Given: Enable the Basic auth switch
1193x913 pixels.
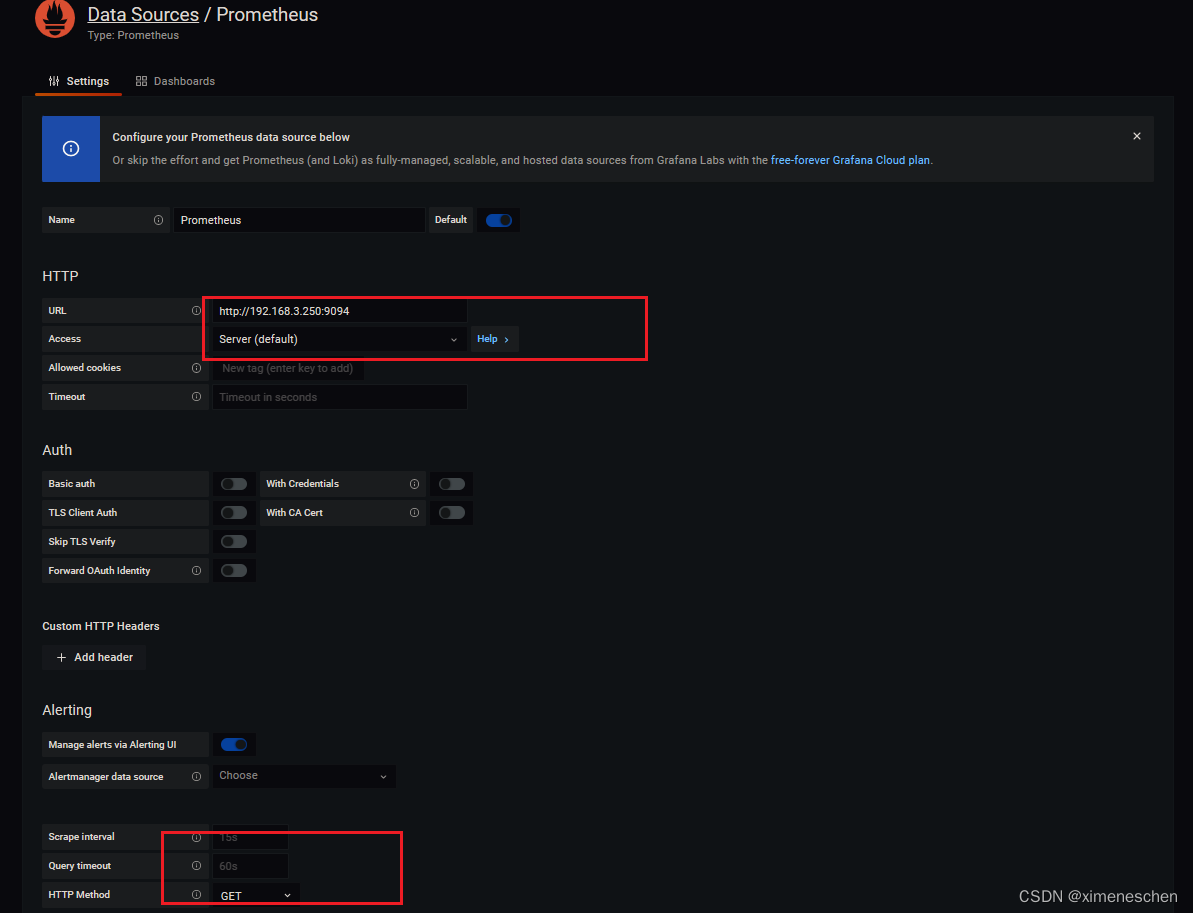Looking at the screenshot, I should click(x=234, y=484).
